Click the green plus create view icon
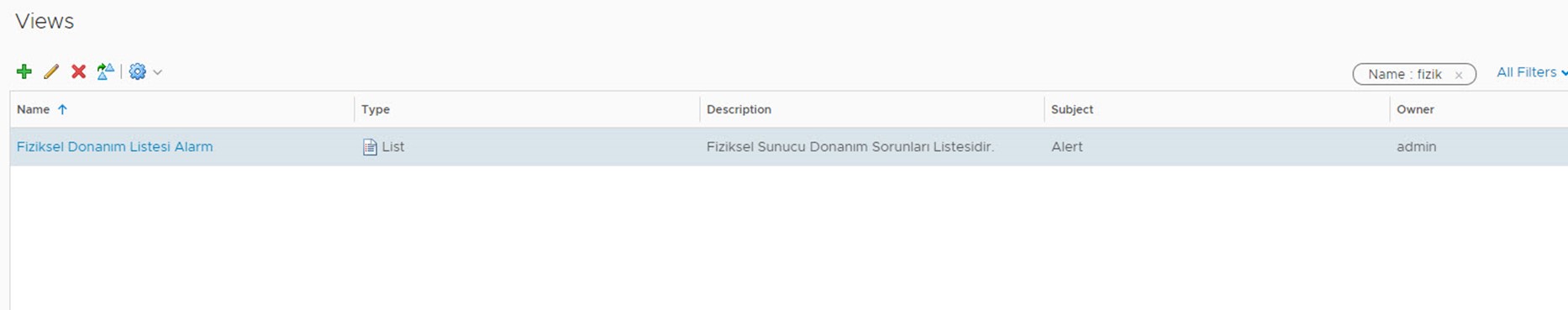Image resolution: width=1568 pixels, height=310 pixels. [x=24, y=71]
